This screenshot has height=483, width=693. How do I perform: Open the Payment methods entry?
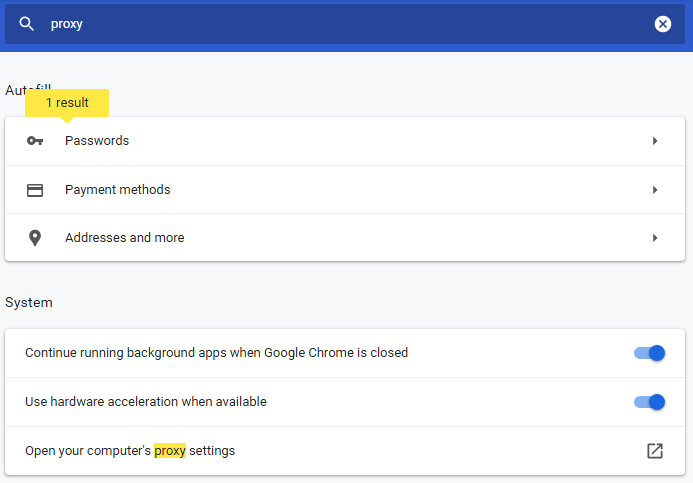tap(118, 190)
